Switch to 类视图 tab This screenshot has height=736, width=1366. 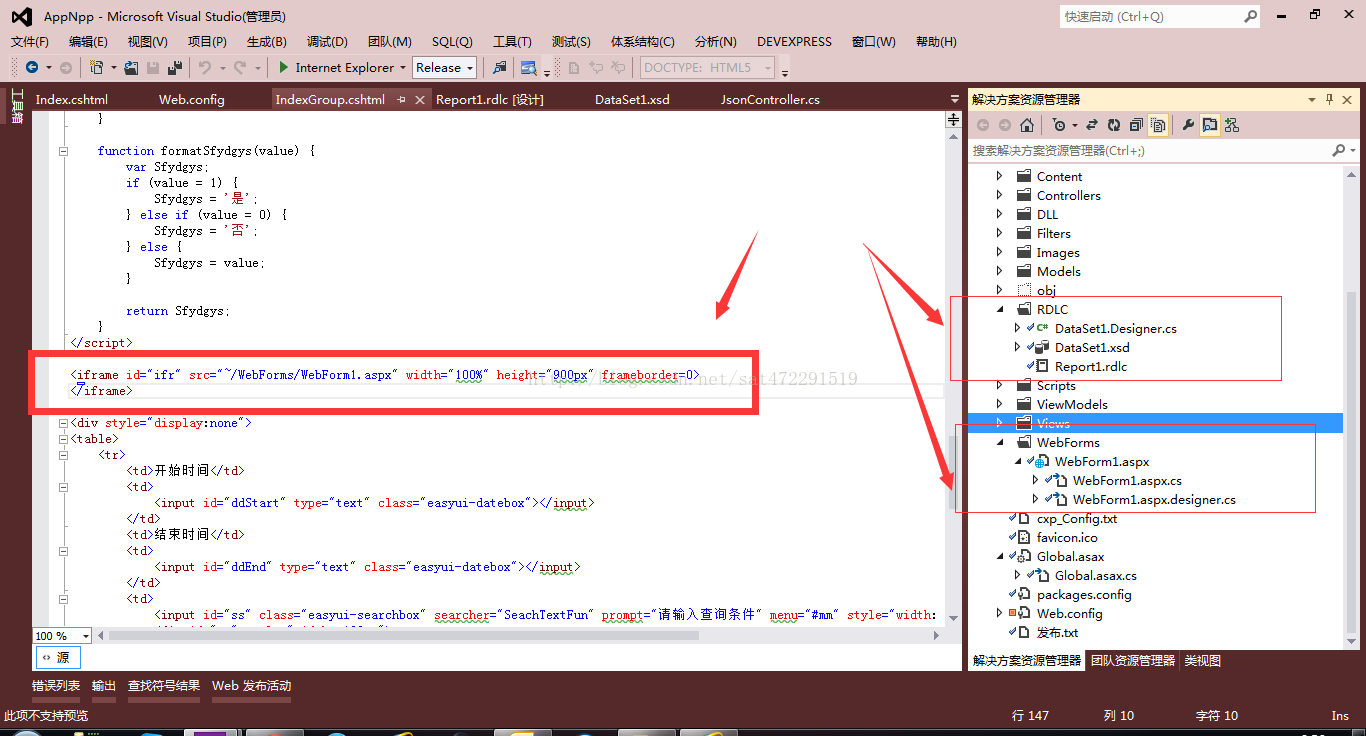click(1203, 660)
